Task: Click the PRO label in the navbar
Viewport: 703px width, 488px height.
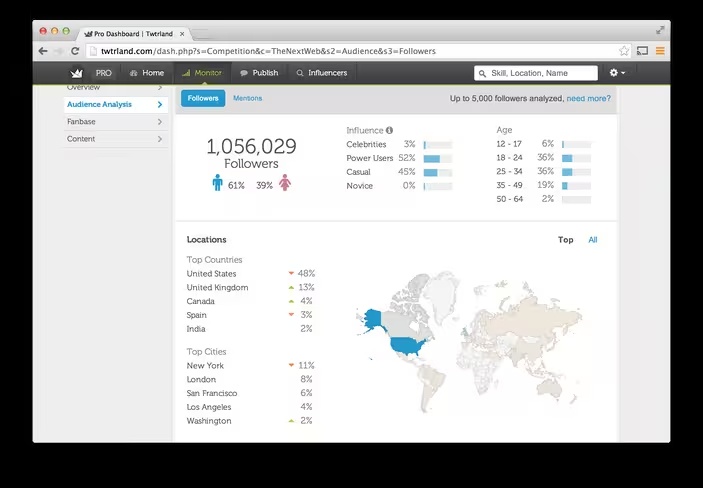Action: 104,73
